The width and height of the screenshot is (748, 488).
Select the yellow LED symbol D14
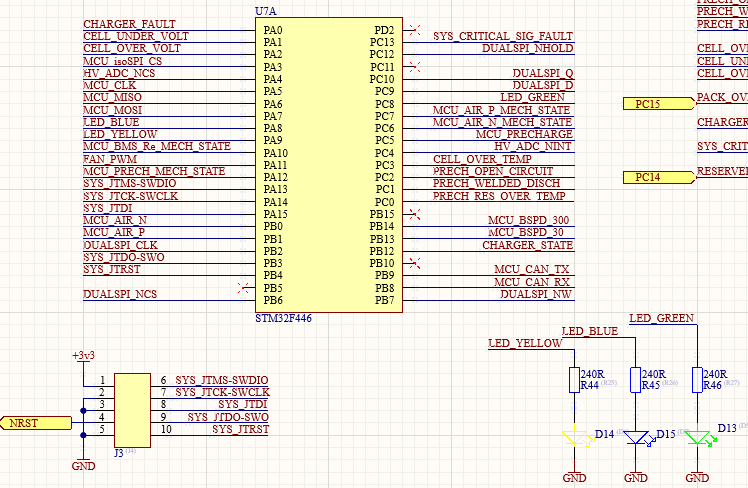tap(577, 438)
